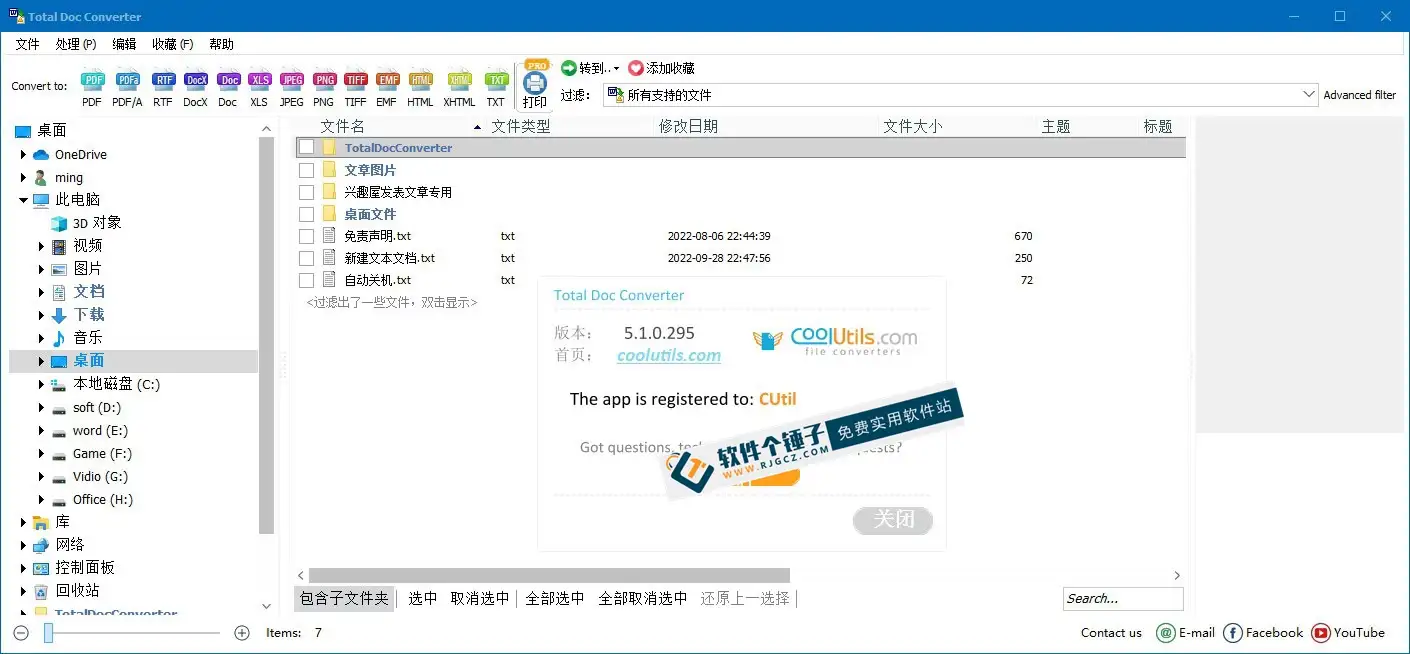Sort by the 文件名 column header

(342, 126)
